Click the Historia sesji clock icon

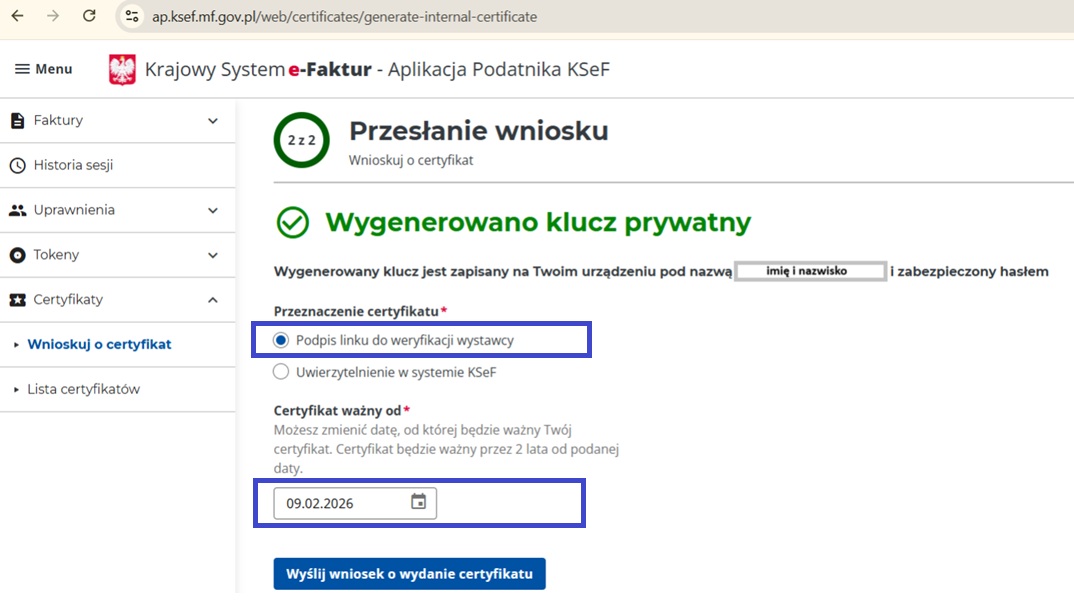pos(17,166)
